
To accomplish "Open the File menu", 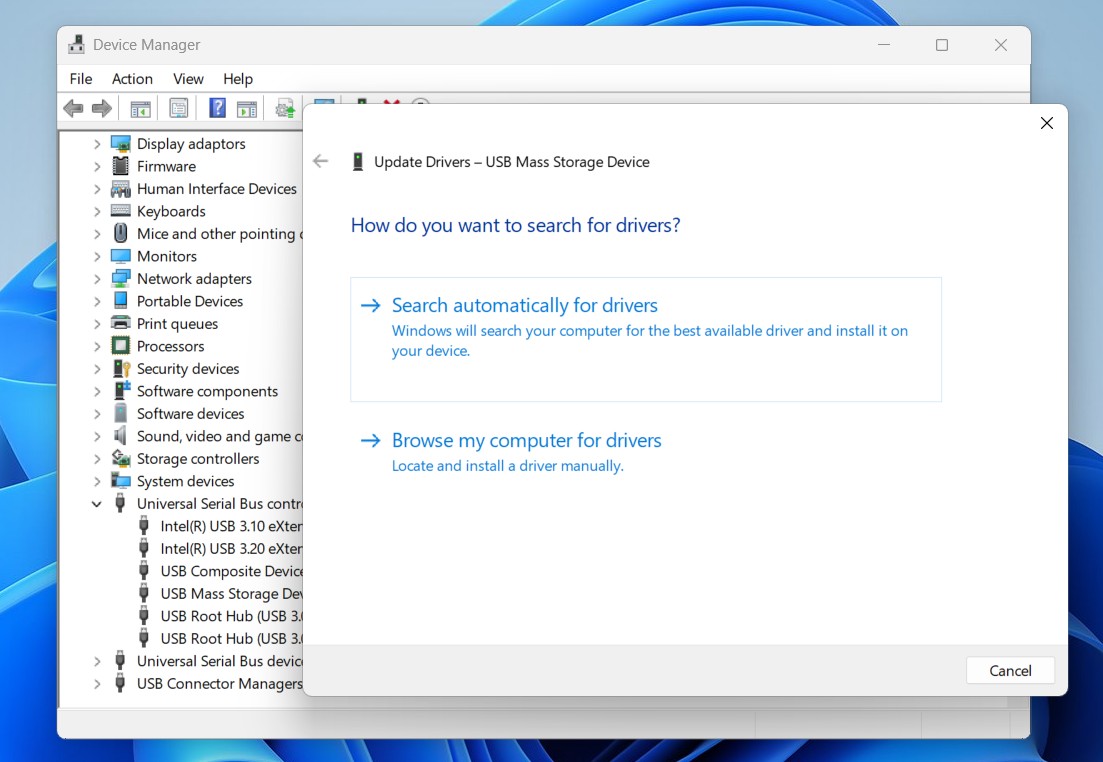I will coord(81,79).
